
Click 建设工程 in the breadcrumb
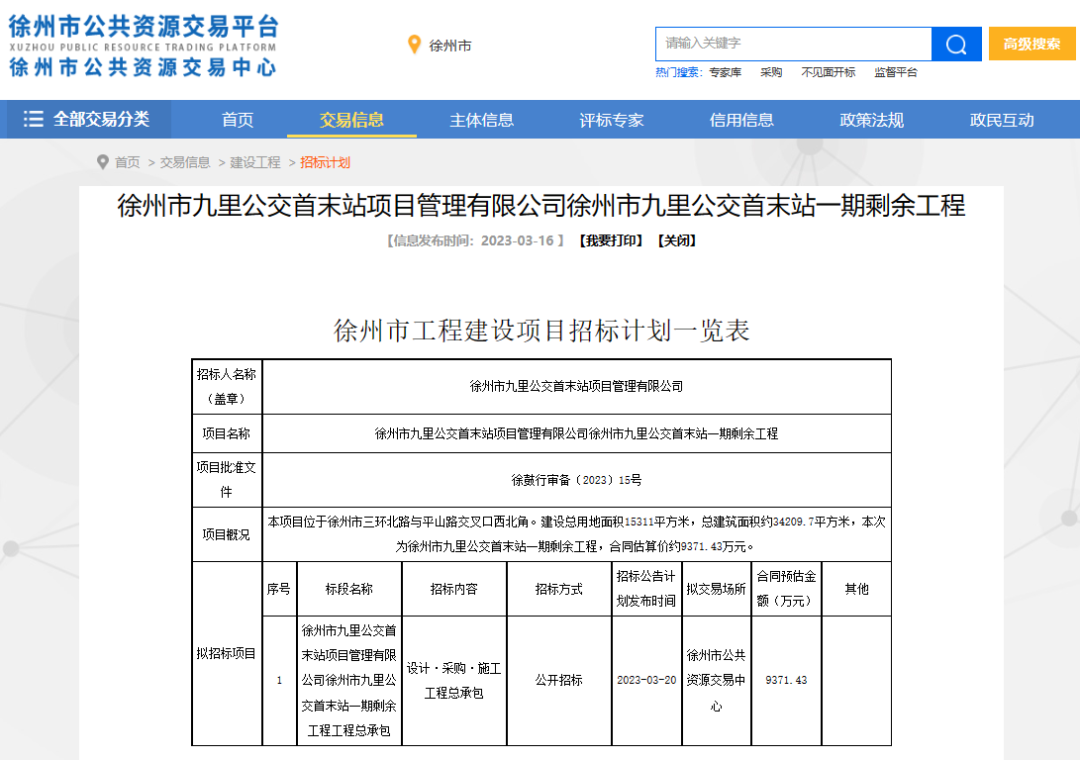pos(255,163)
